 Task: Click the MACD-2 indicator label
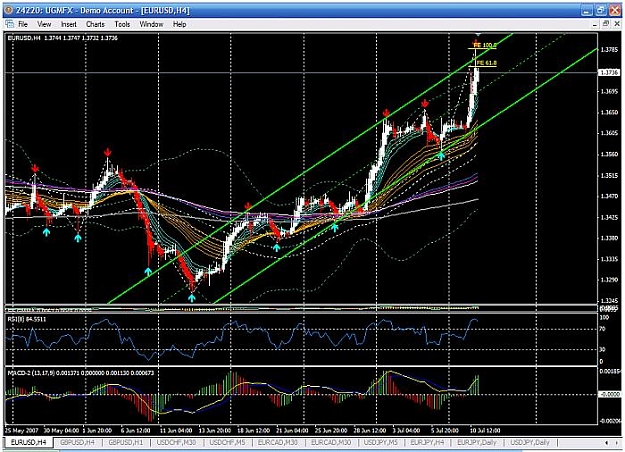[x=81, y=373]
